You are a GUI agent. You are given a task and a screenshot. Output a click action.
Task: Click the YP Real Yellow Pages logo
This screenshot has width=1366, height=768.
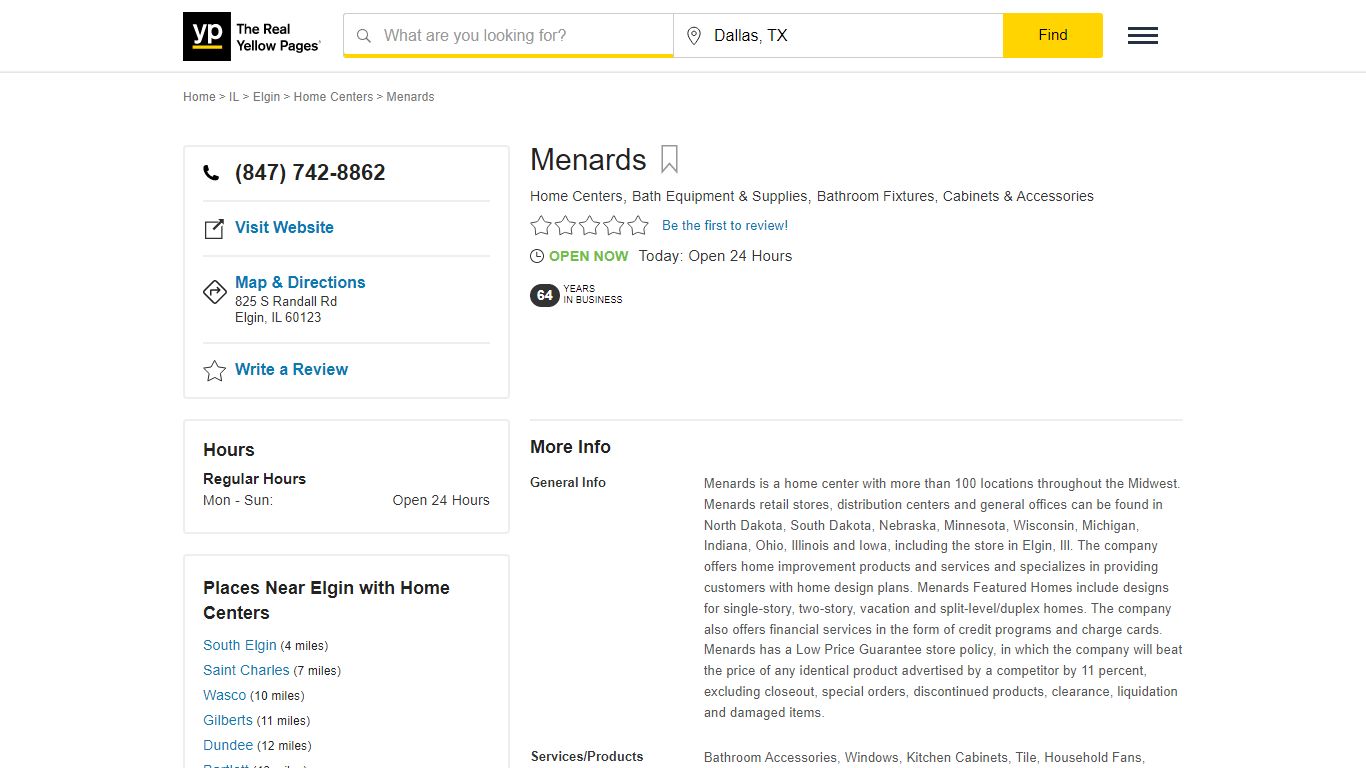click(252, 37)
